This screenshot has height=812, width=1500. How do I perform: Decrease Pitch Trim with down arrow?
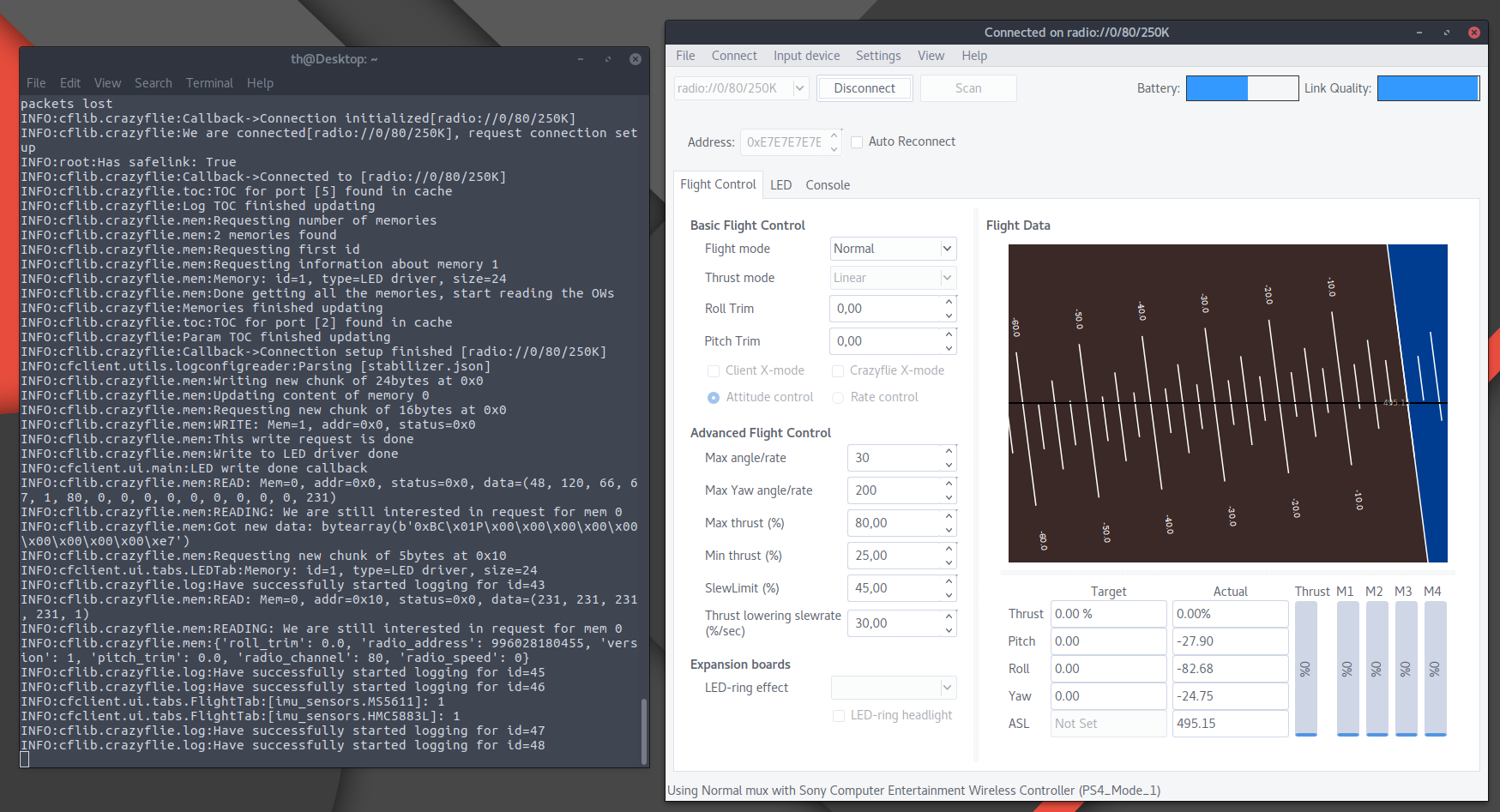point(949,348)
